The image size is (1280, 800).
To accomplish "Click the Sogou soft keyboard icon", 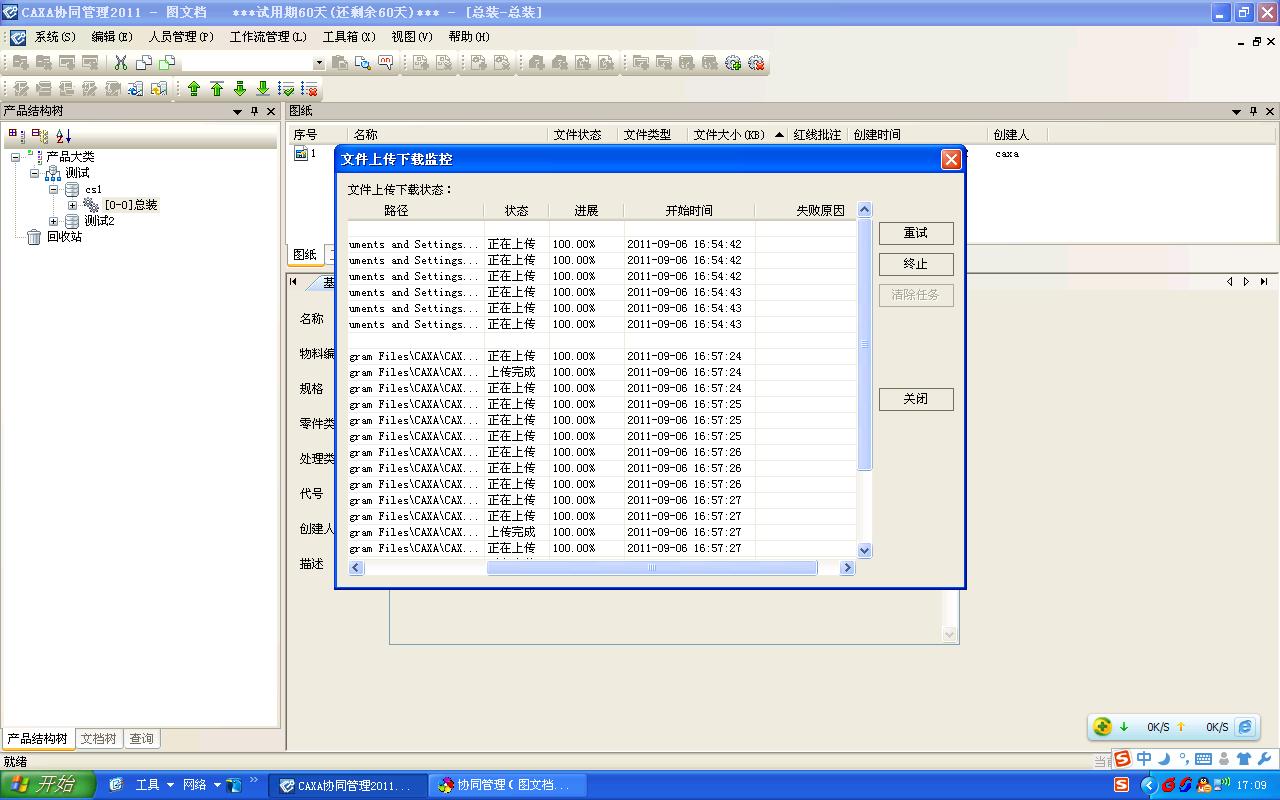I will [1203, 760].
